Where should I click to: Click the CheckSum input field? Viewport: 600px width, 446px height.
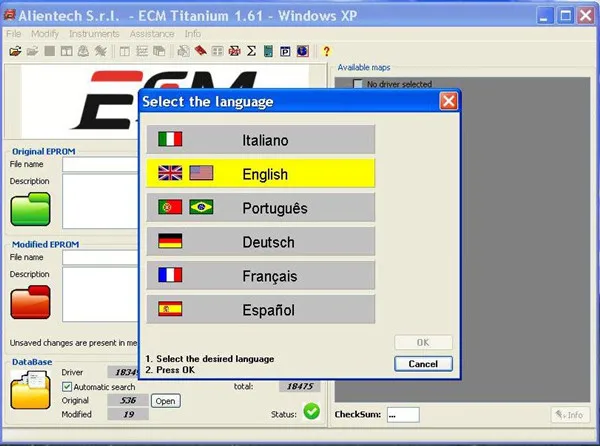(403, 415)
